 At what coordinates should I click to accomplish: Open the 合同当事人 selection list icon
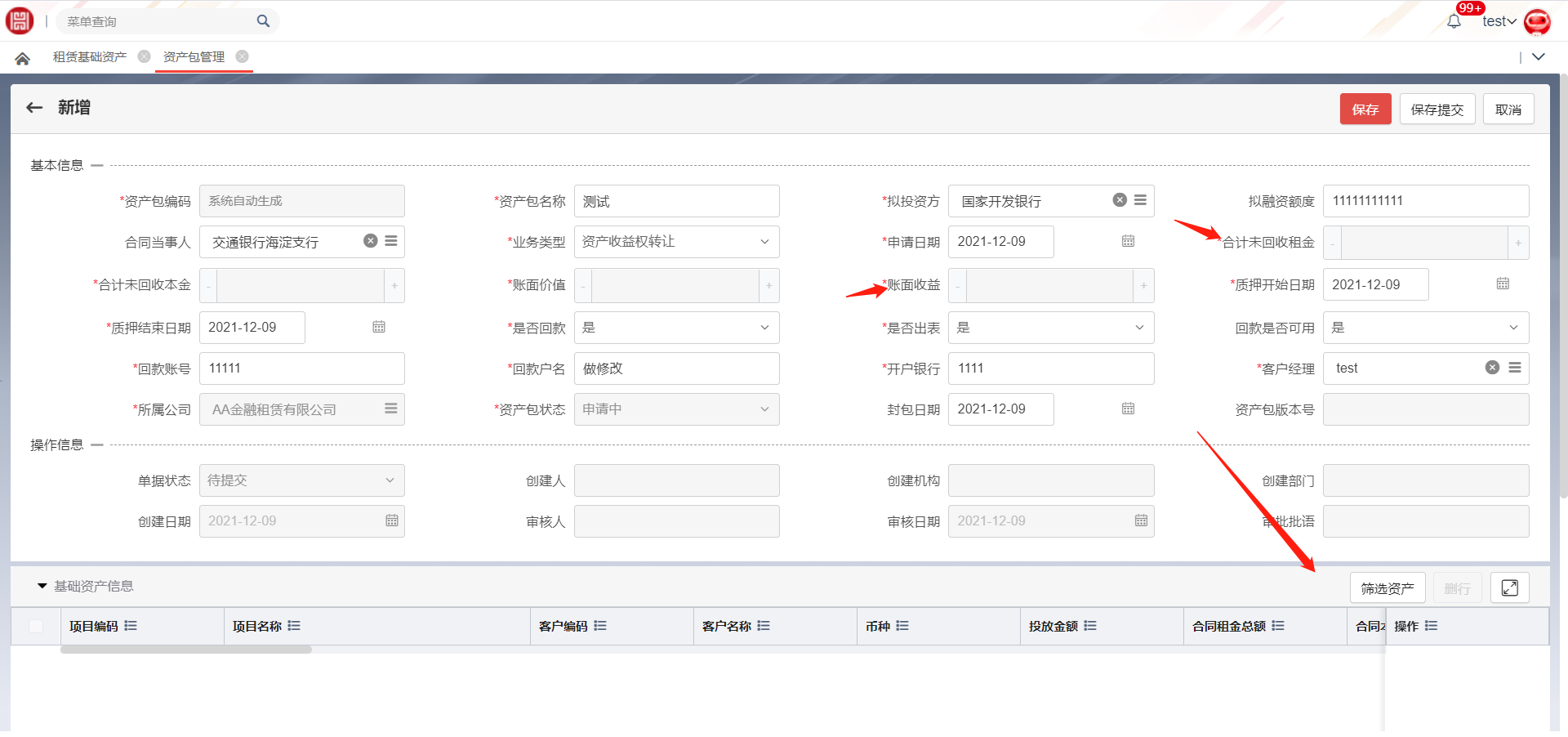[x=391, y=241]
